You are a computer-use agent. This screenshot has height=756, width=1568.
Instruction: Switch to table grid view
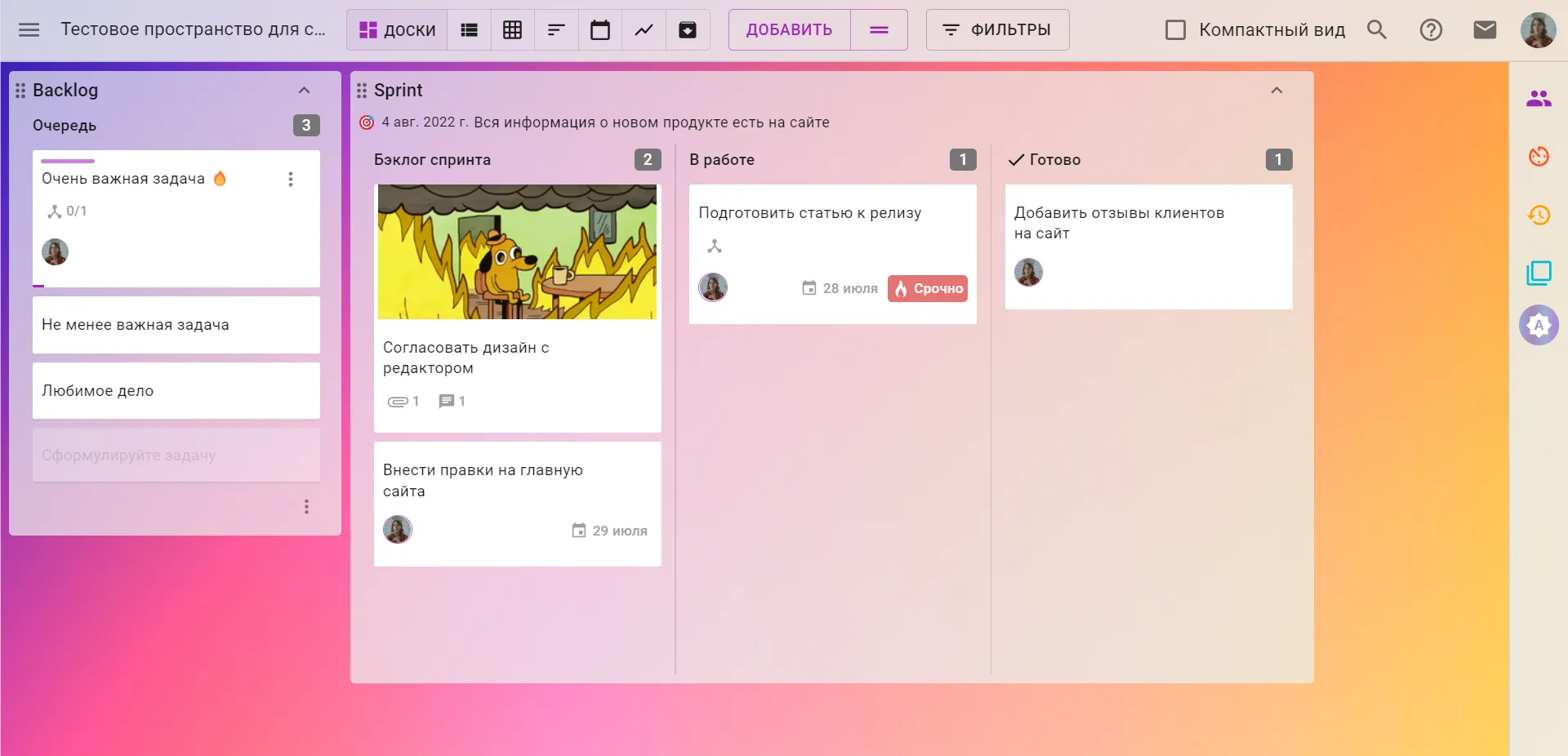(x=512, y=30)
